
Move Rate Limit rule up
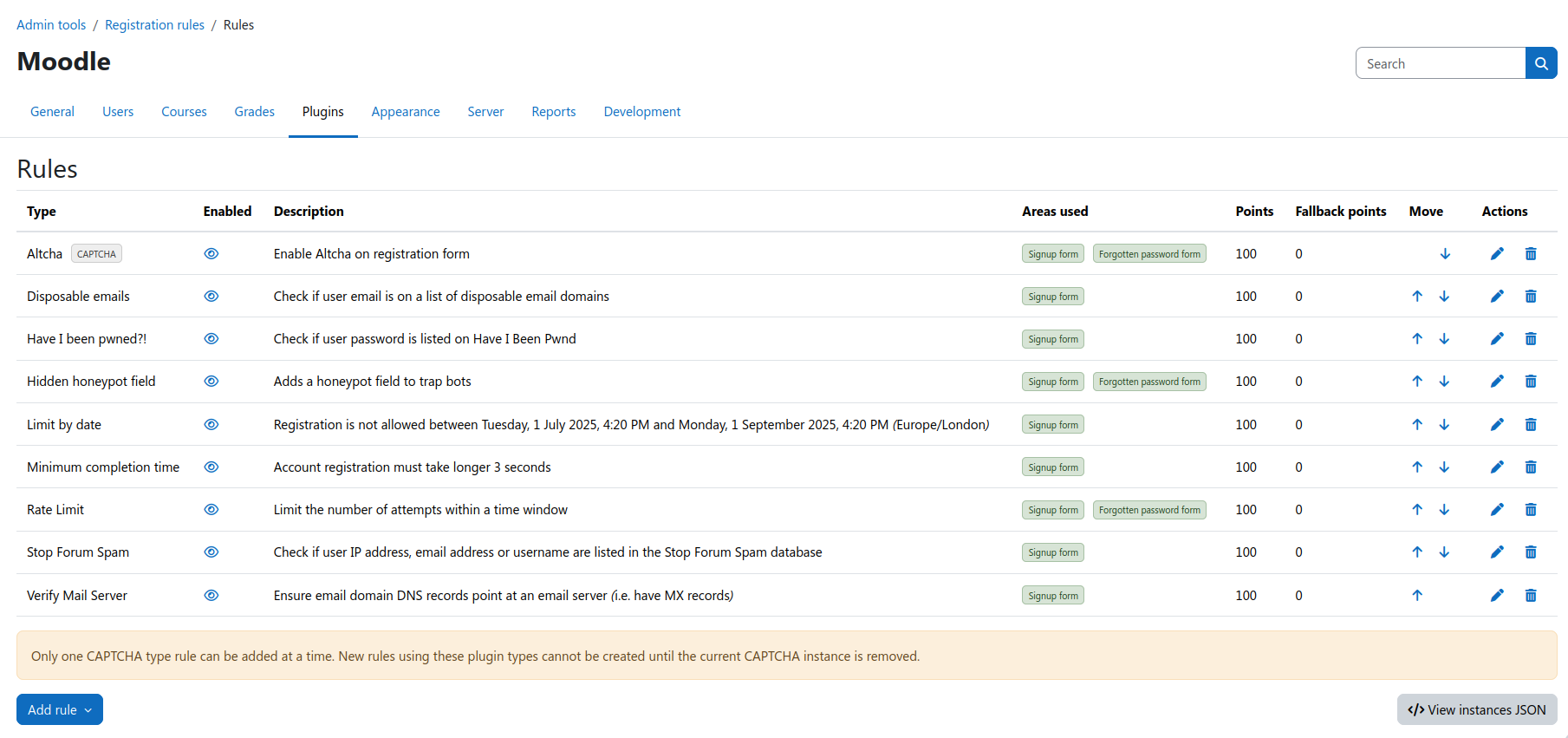(x=1417, y=510)
